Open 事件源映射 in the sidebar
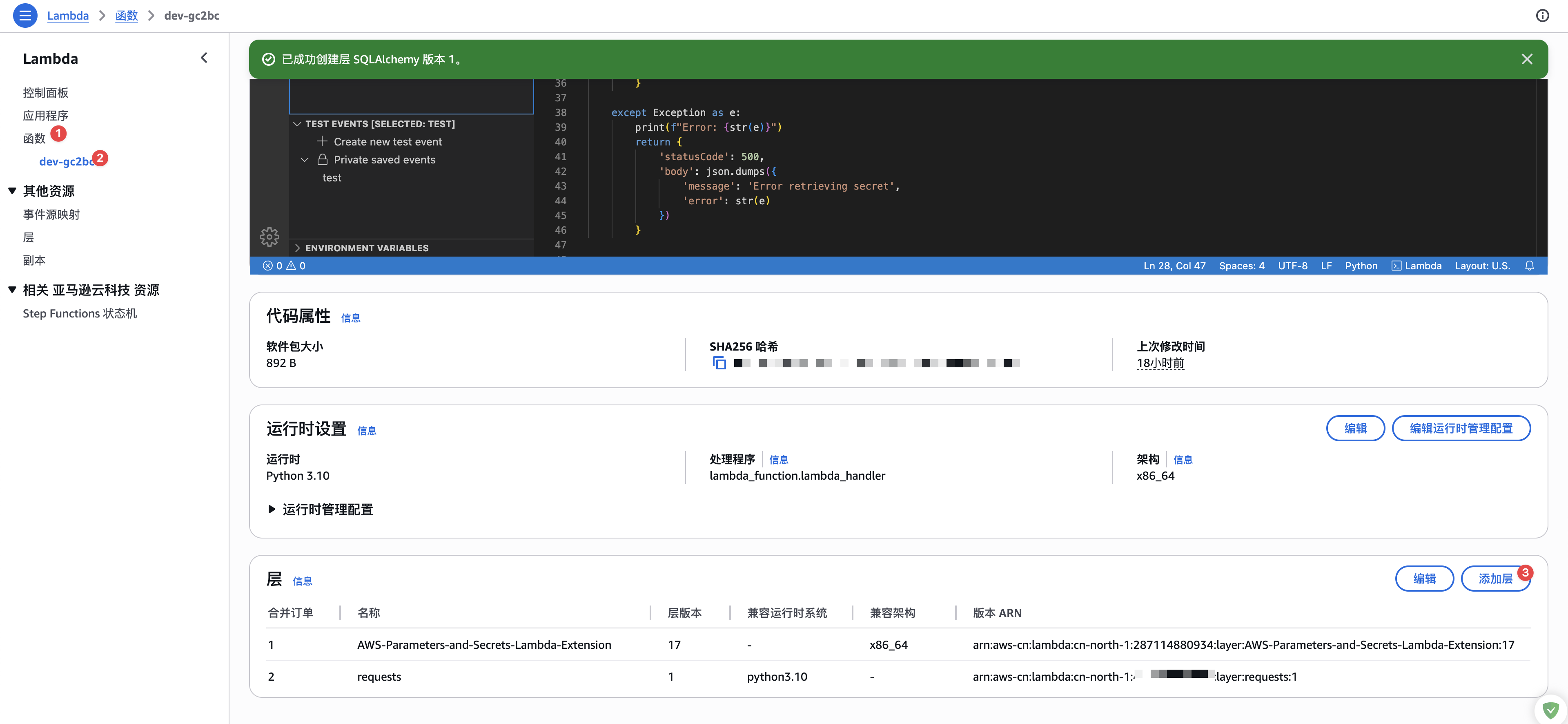This screenshot has width=1568, height=724. coord(51,215)
